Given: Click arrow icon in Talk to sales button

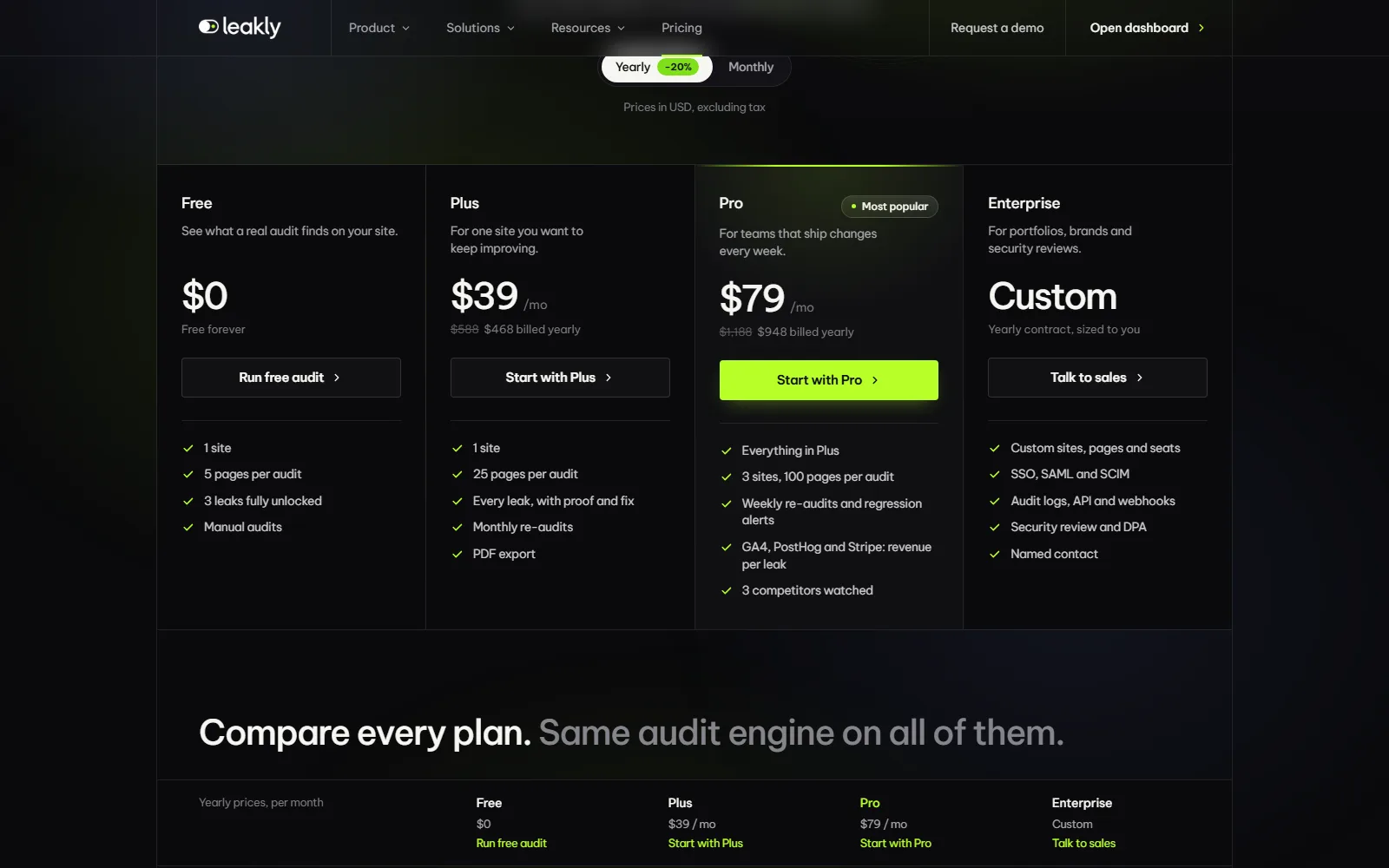Looking at the screenshot, I should click(1140, 378).
